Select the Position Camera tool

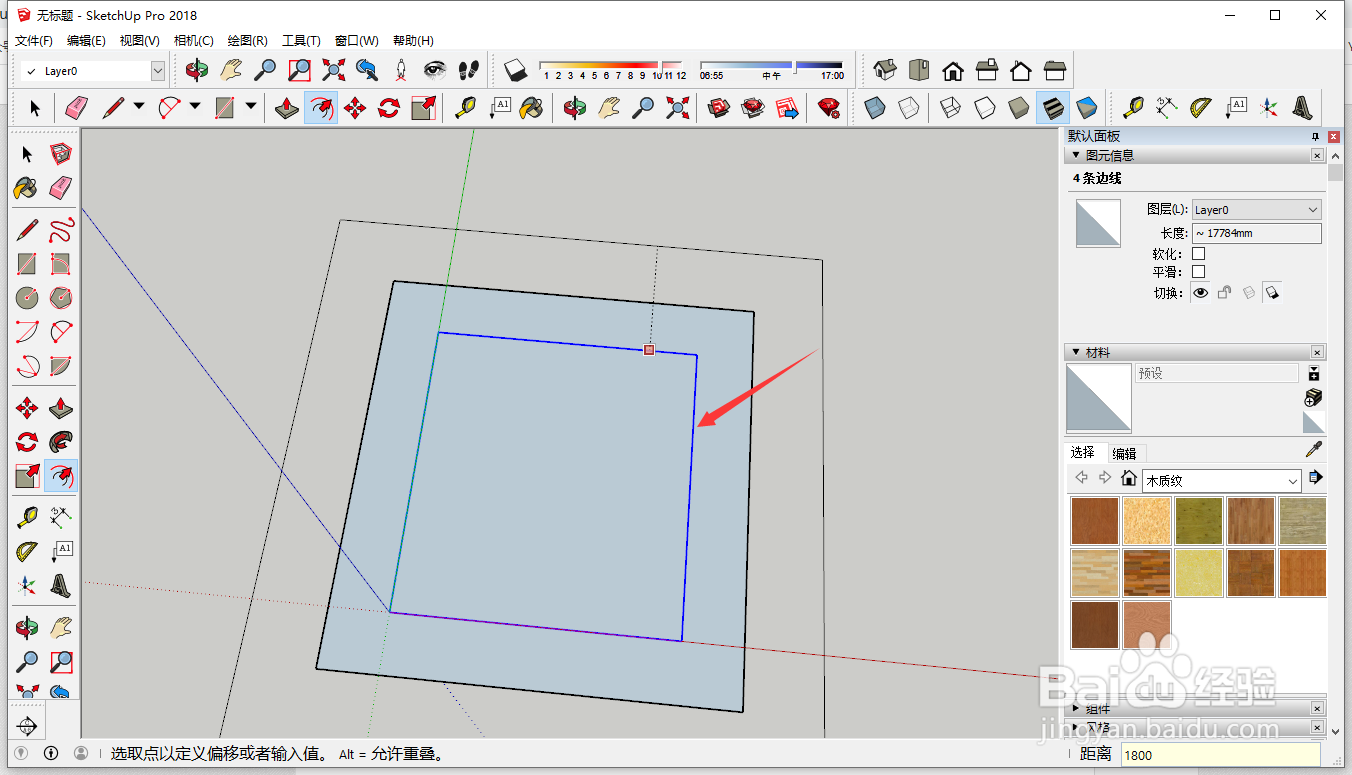(x=401, y=70)
